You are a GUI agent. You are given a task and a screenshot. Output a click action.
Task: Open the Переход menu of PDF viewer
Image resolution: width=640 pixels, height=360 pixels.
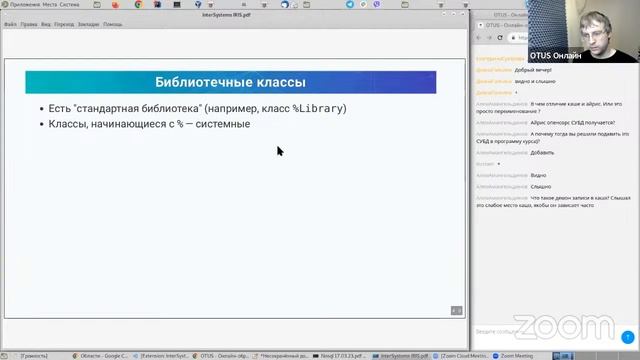point(64,24)
